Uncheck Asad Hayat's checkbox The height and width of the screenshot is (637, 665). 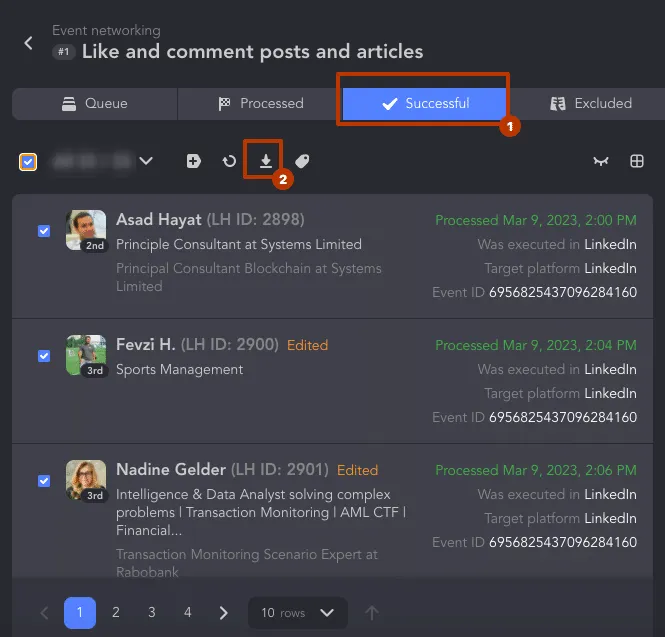[x=44, y=231]
